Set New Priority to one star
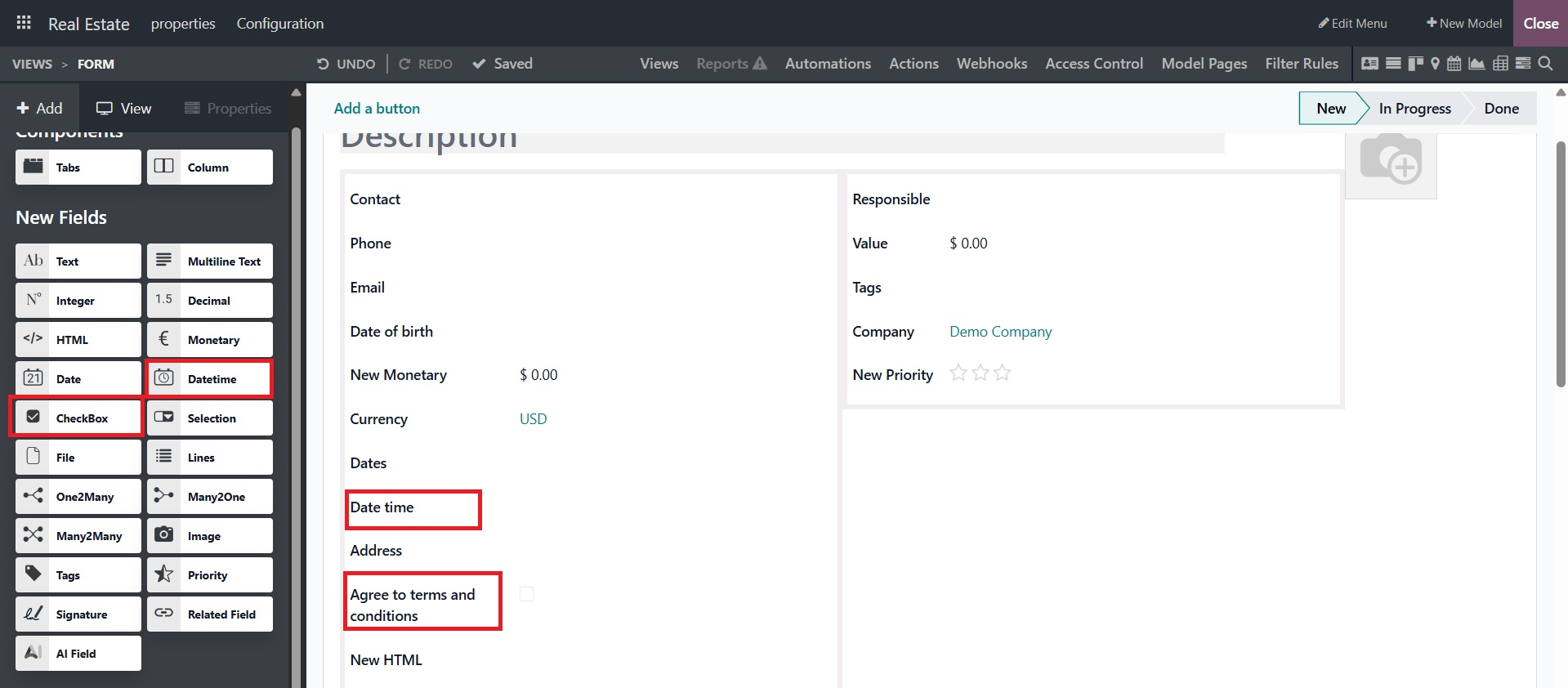The image size is (1568, 688). coord(958,374)
